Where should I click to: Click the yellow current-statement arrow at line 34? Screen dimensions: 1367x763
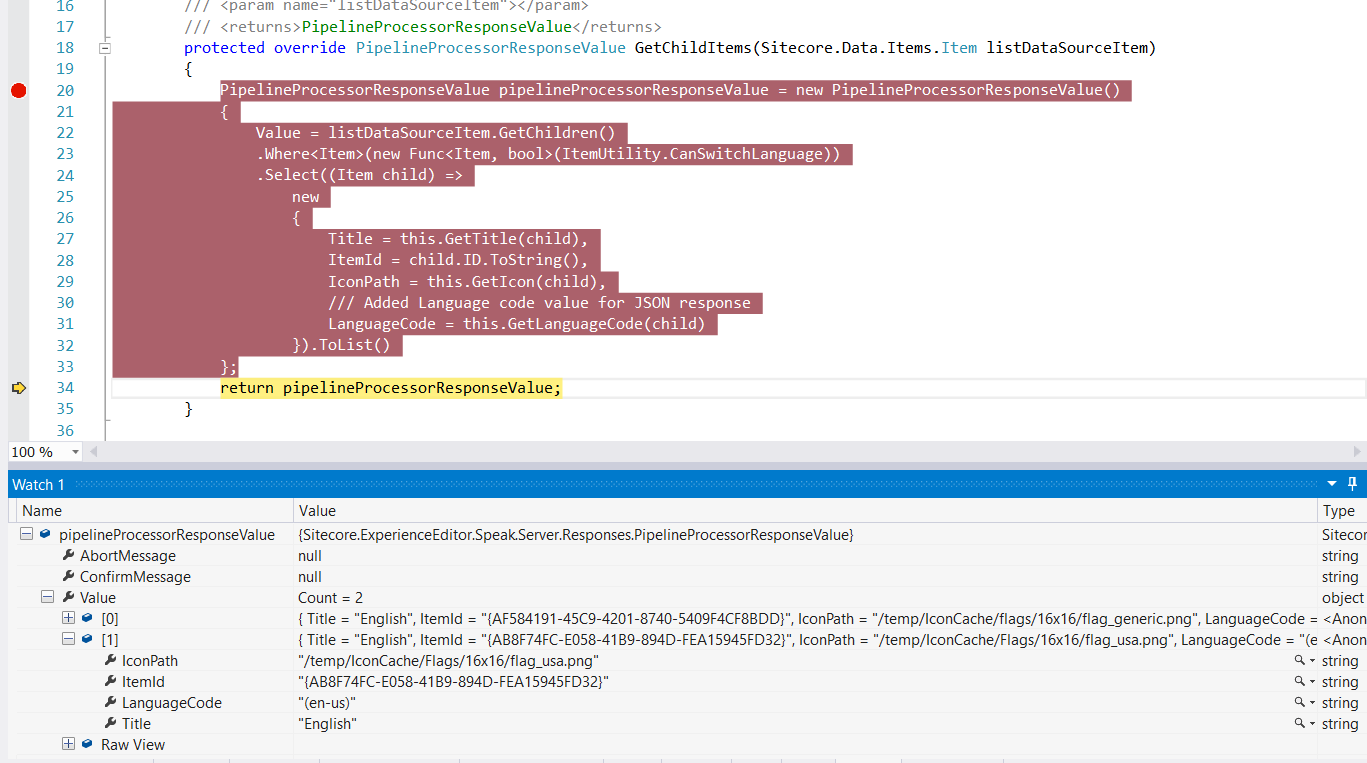click(18, 388)
